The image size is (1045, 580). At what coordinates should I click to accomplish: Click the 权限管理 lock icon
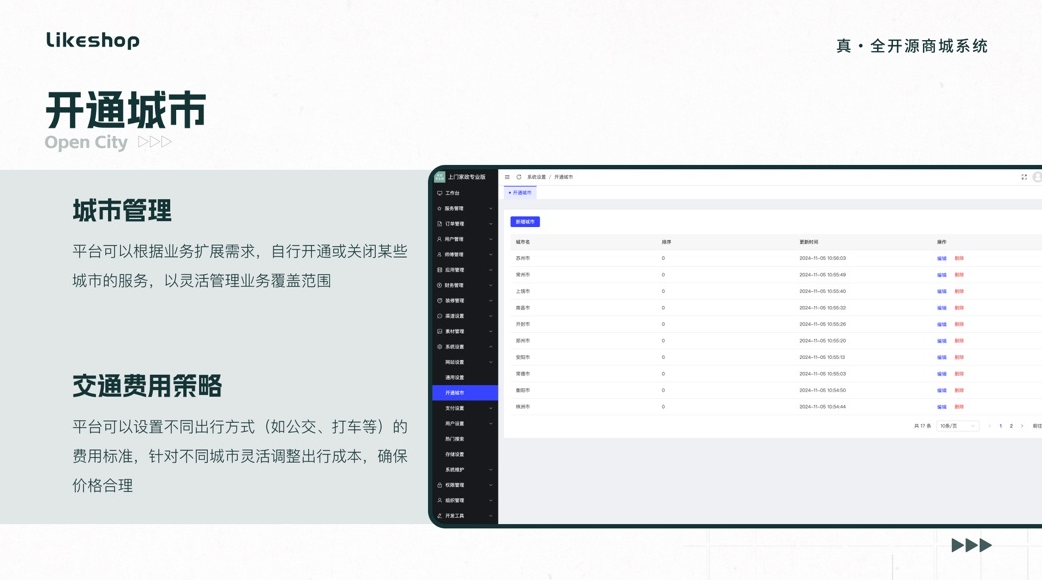click(440, 485)
